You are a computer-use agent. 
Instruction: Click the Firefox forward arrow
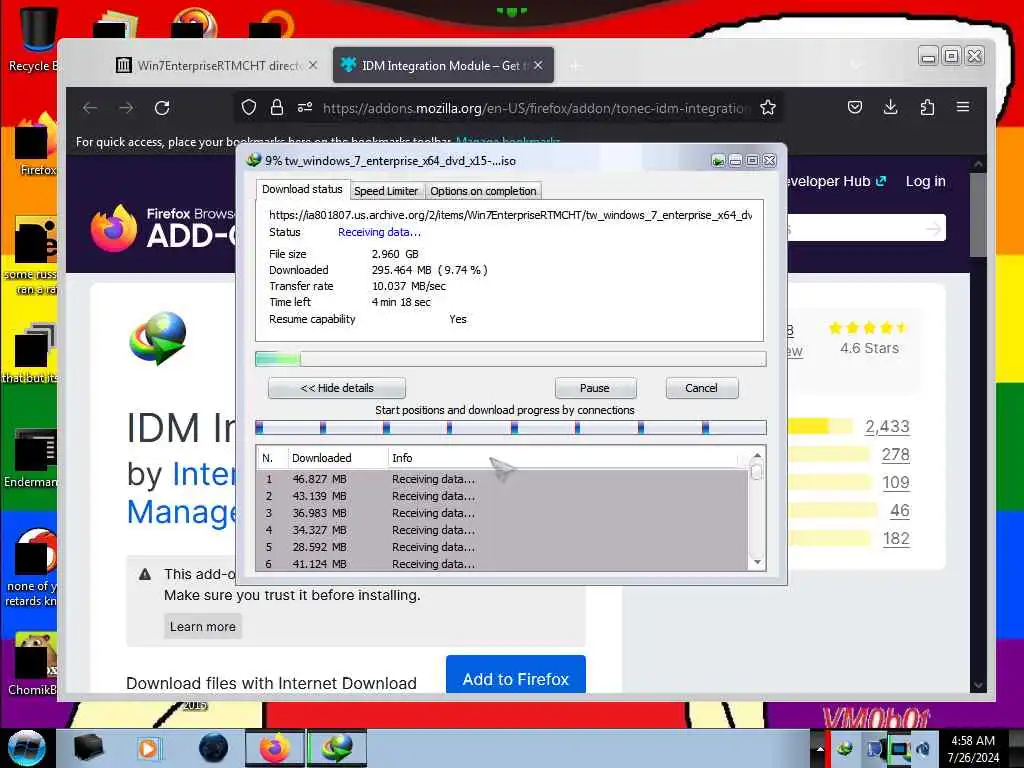[x=126, y=108]
